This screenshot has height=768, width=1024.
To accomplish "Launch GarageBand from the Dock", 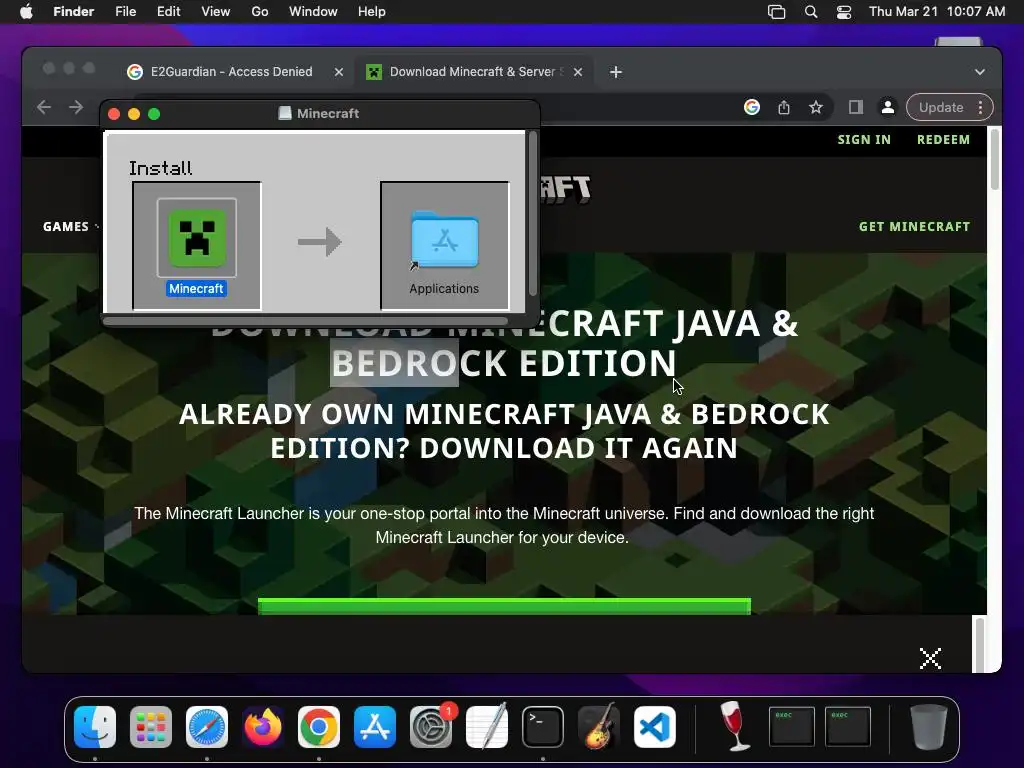I will 599,727.
